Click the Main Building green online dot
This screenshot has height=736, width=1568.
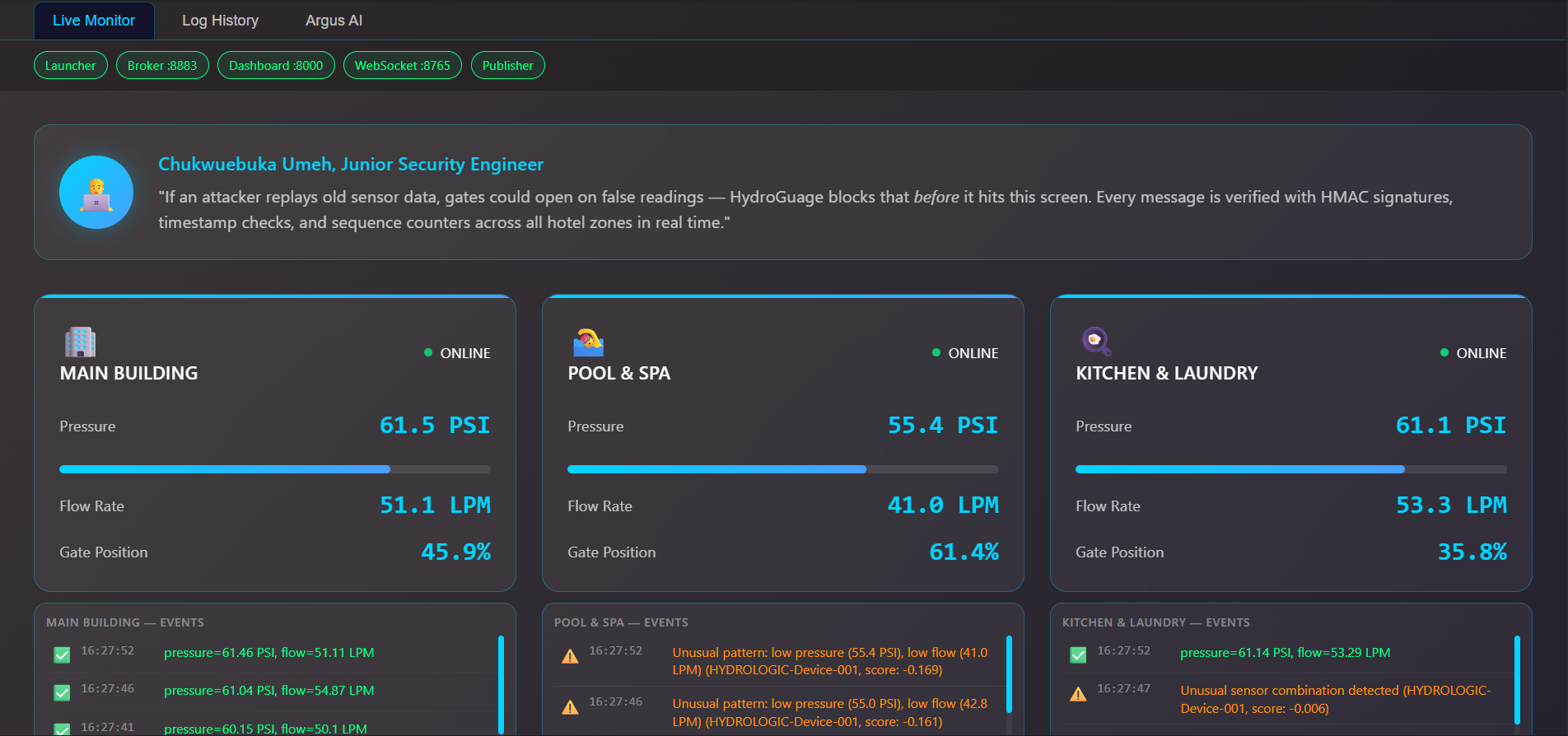[428, 352]
